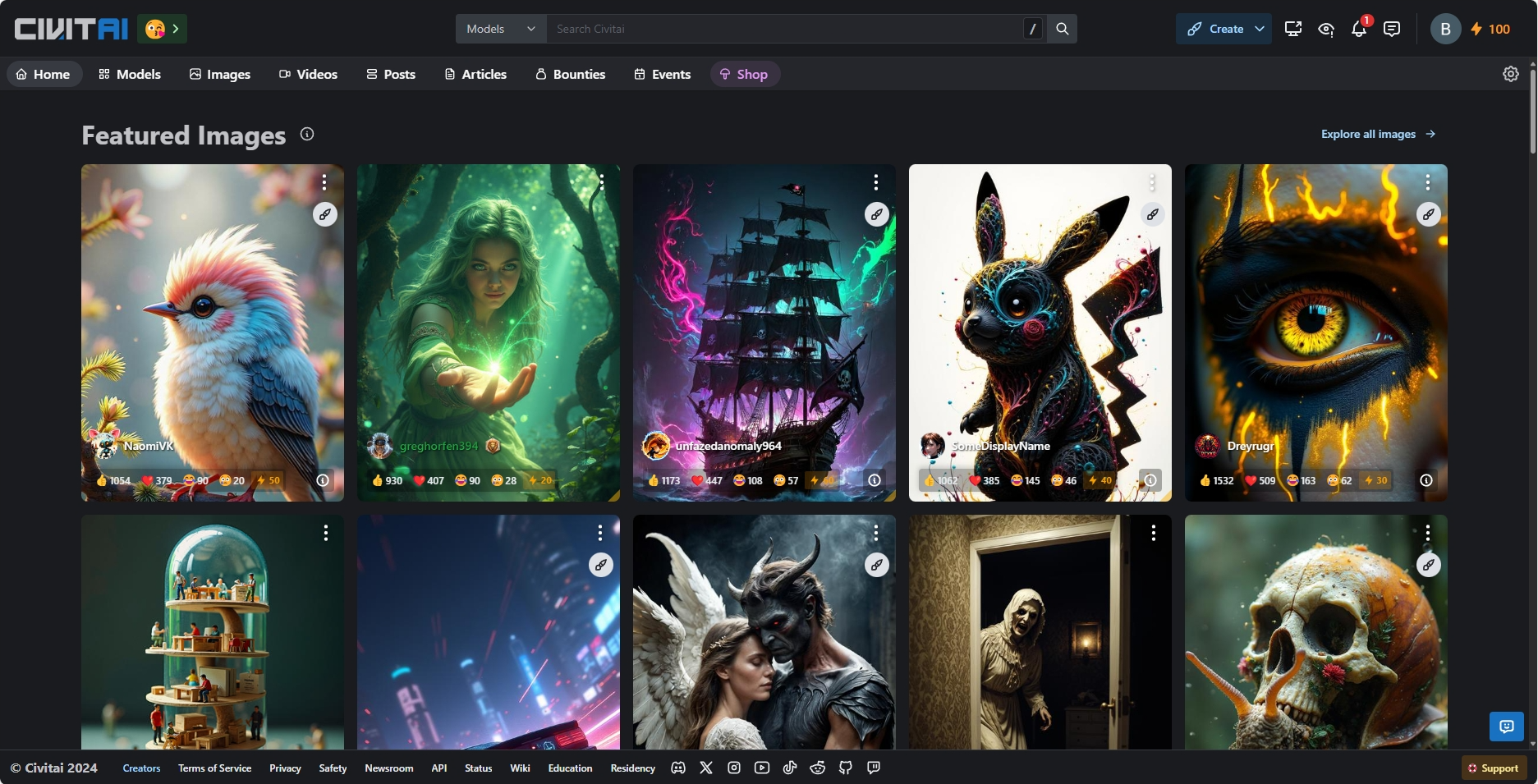
Task: Open the Bounties tab
Action: (571, 74)
